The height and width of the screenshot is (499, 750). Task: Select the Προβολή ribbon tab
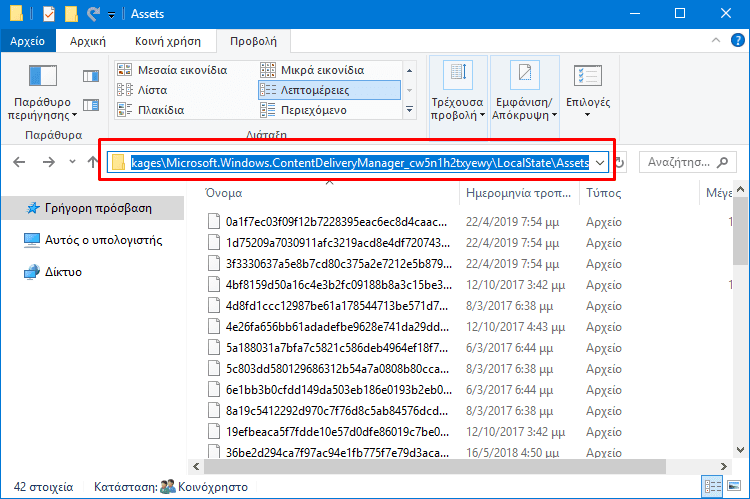click(253, 41)
